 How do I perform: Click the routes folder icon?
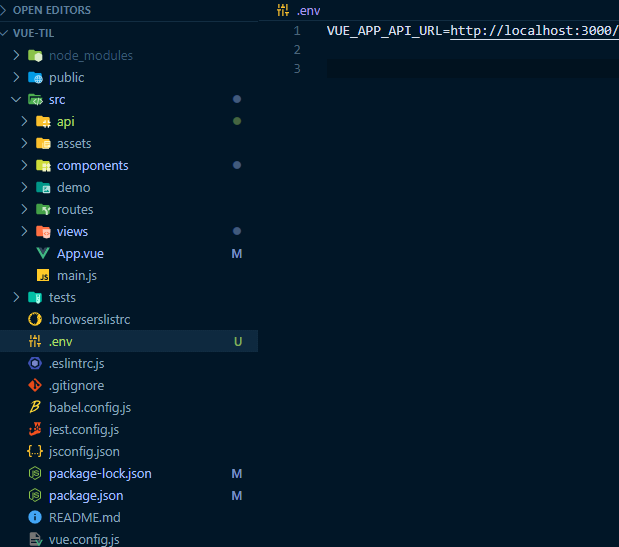click(43, 210)
